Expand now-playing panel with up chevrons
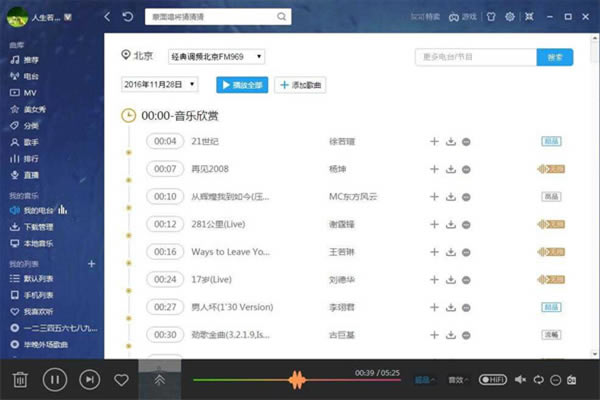 [160, 379]
